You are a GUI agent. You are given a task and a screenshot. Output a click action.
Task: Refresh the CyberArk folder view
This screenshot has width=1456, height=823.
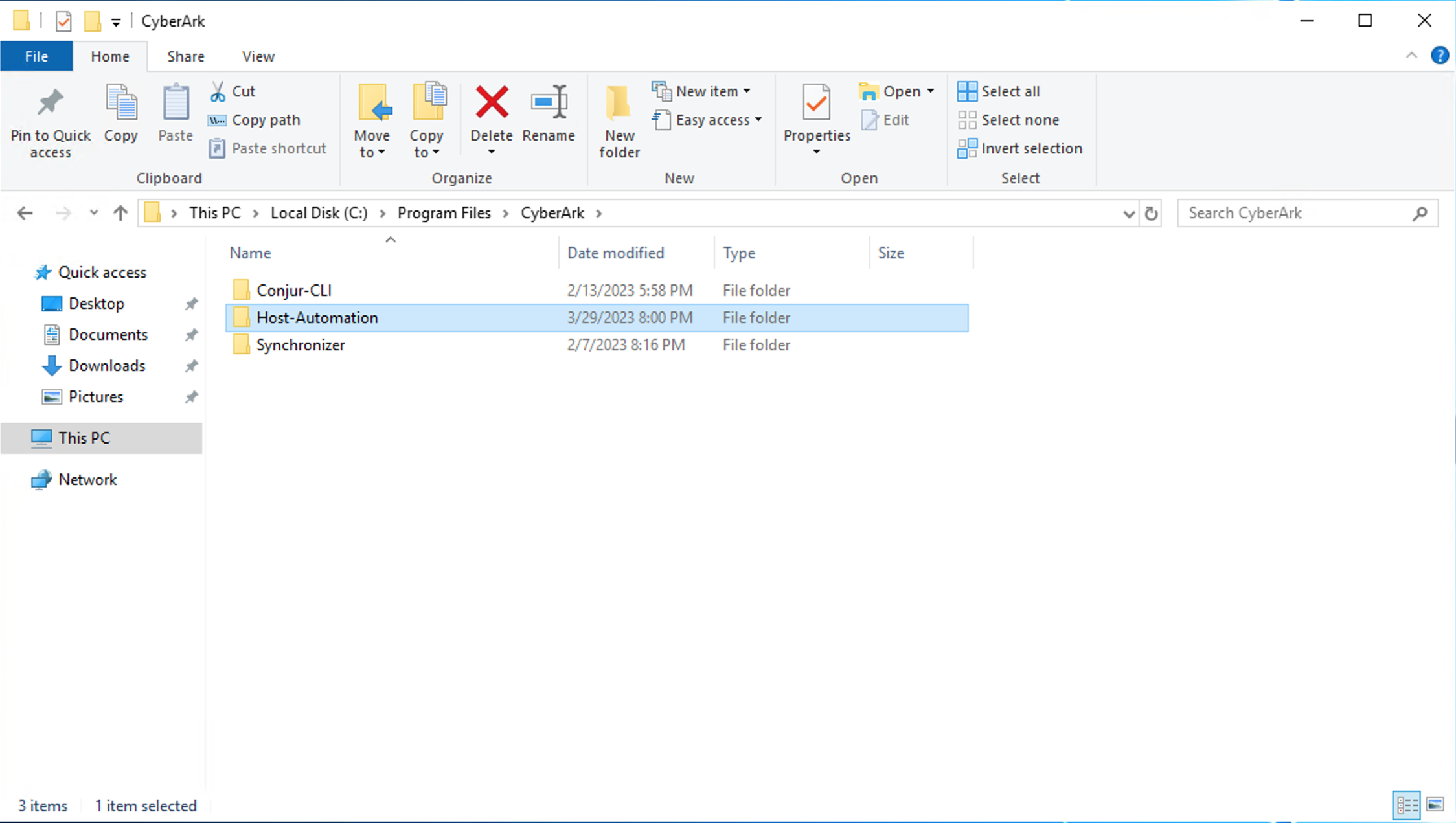tap(1151, 213)
